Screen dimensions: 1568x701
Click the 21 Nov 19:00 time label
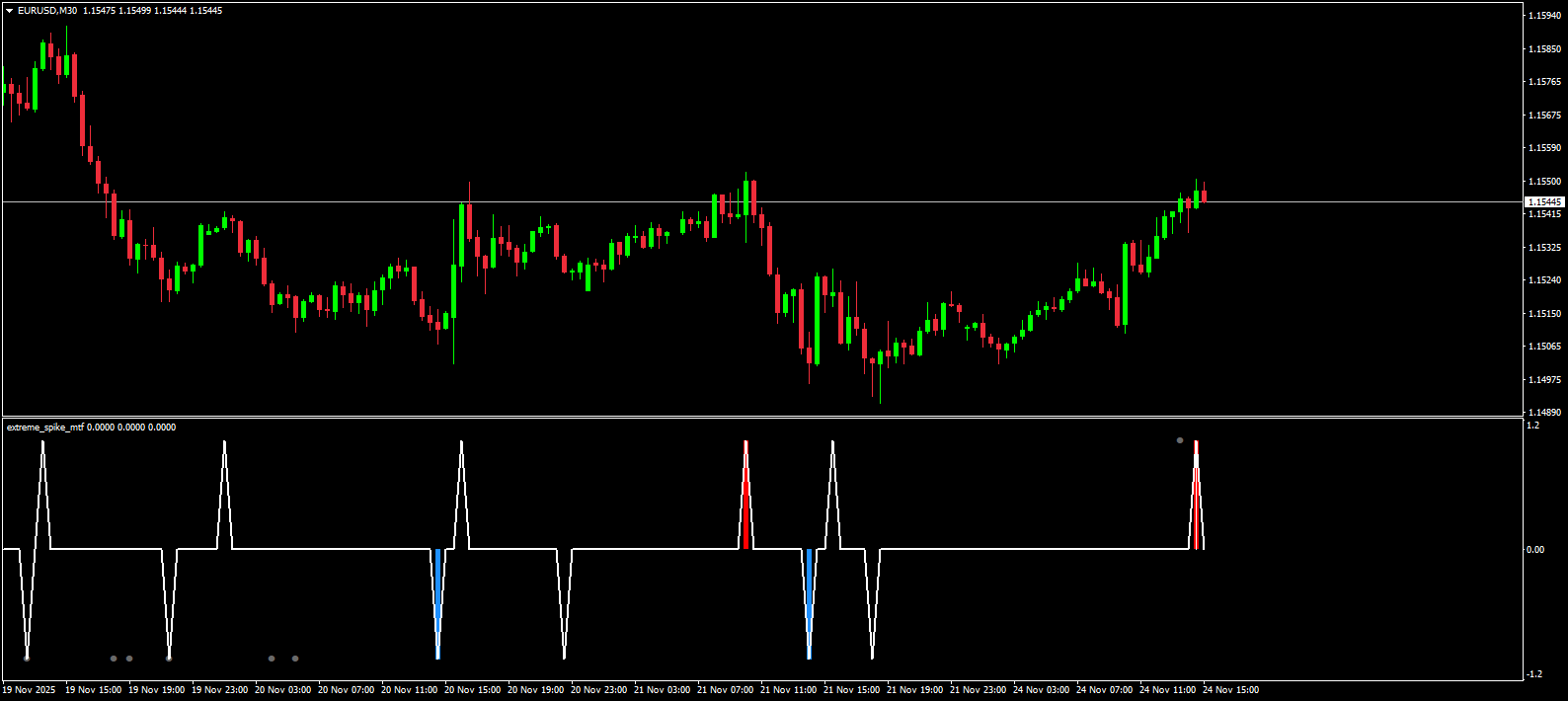click(x=915, y=690)
